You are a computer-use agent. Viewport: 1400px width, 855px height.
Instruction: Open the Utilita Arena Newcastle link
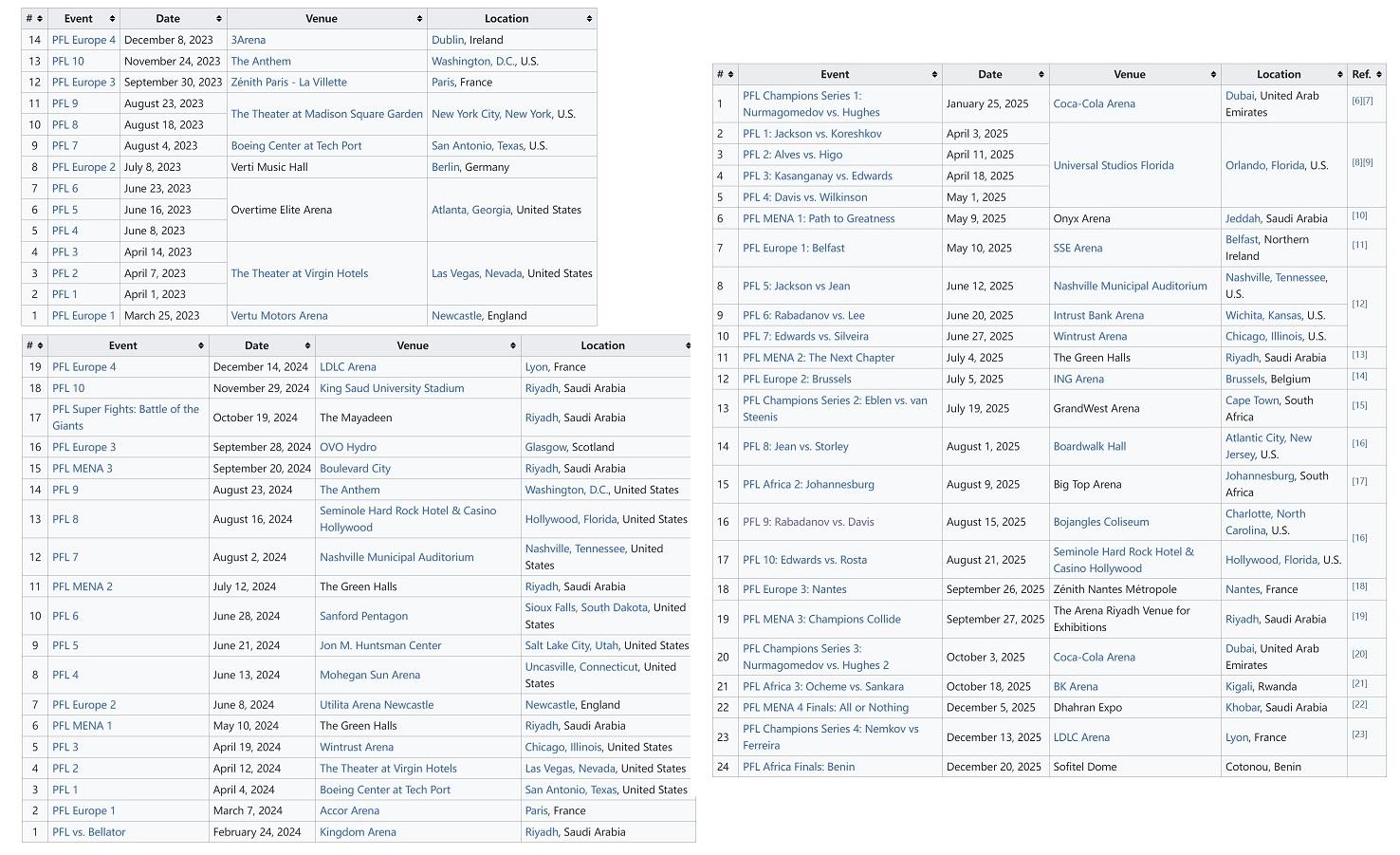pos(377,705)
